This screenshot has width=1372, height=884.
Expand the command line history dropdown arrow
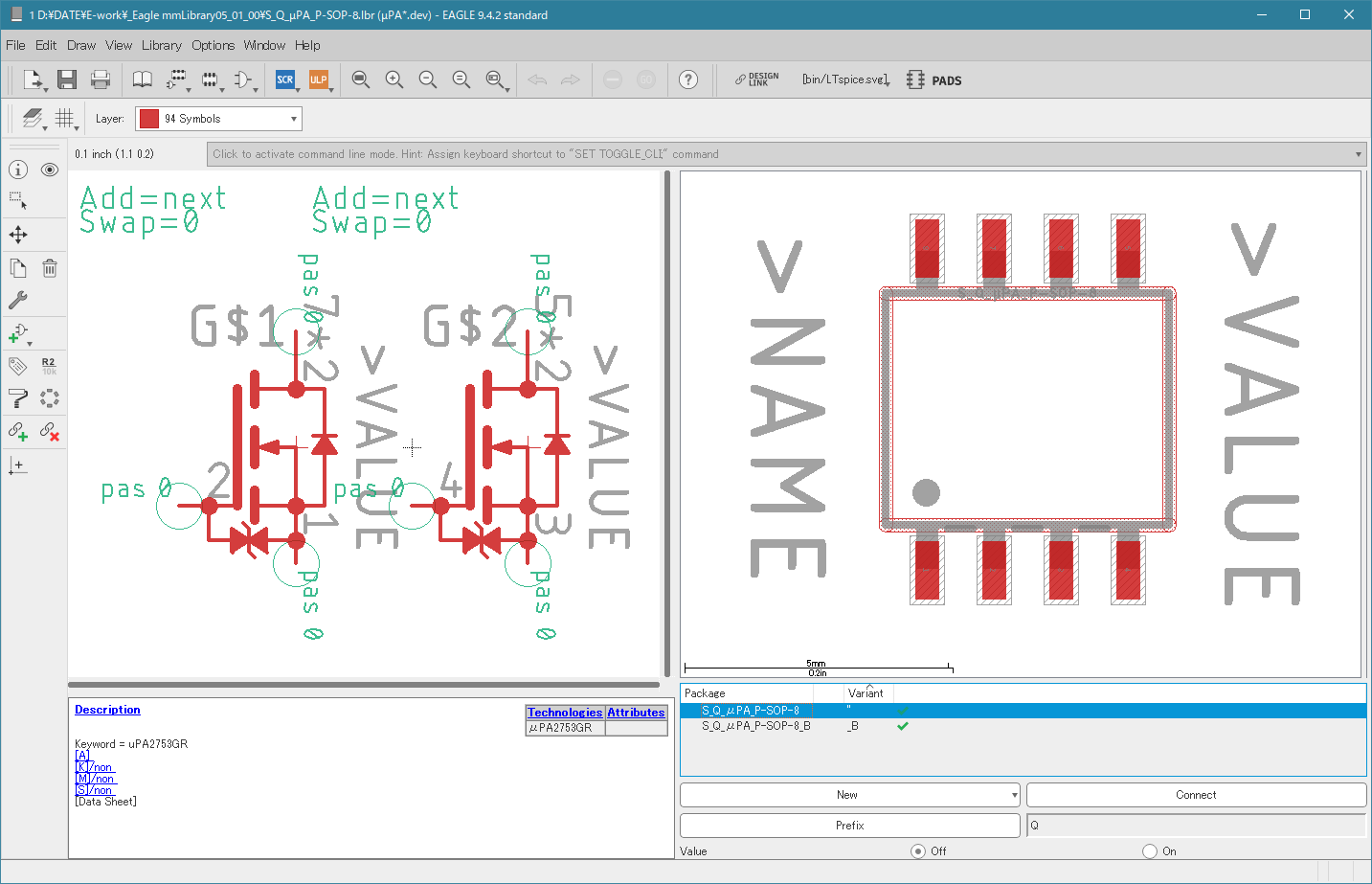1359,154
